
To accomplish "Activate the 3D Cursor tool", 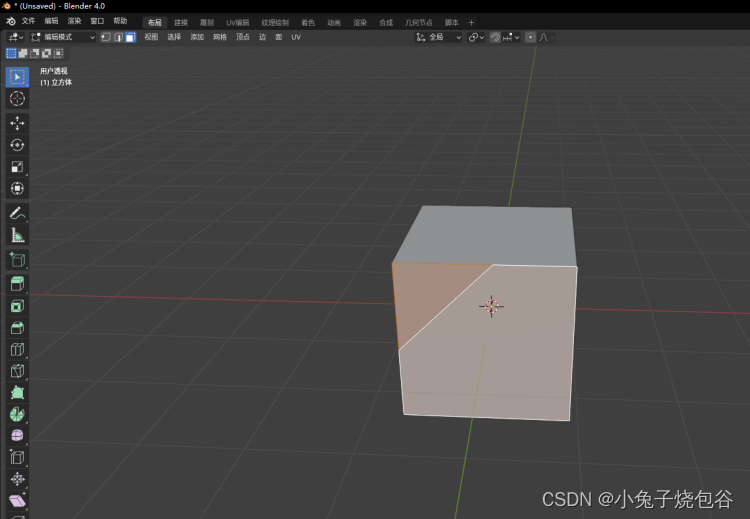I will pos(17,99).
